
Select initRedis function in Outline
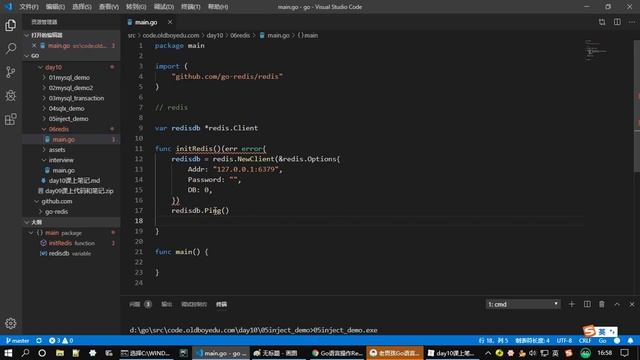[x=71, y=243]
